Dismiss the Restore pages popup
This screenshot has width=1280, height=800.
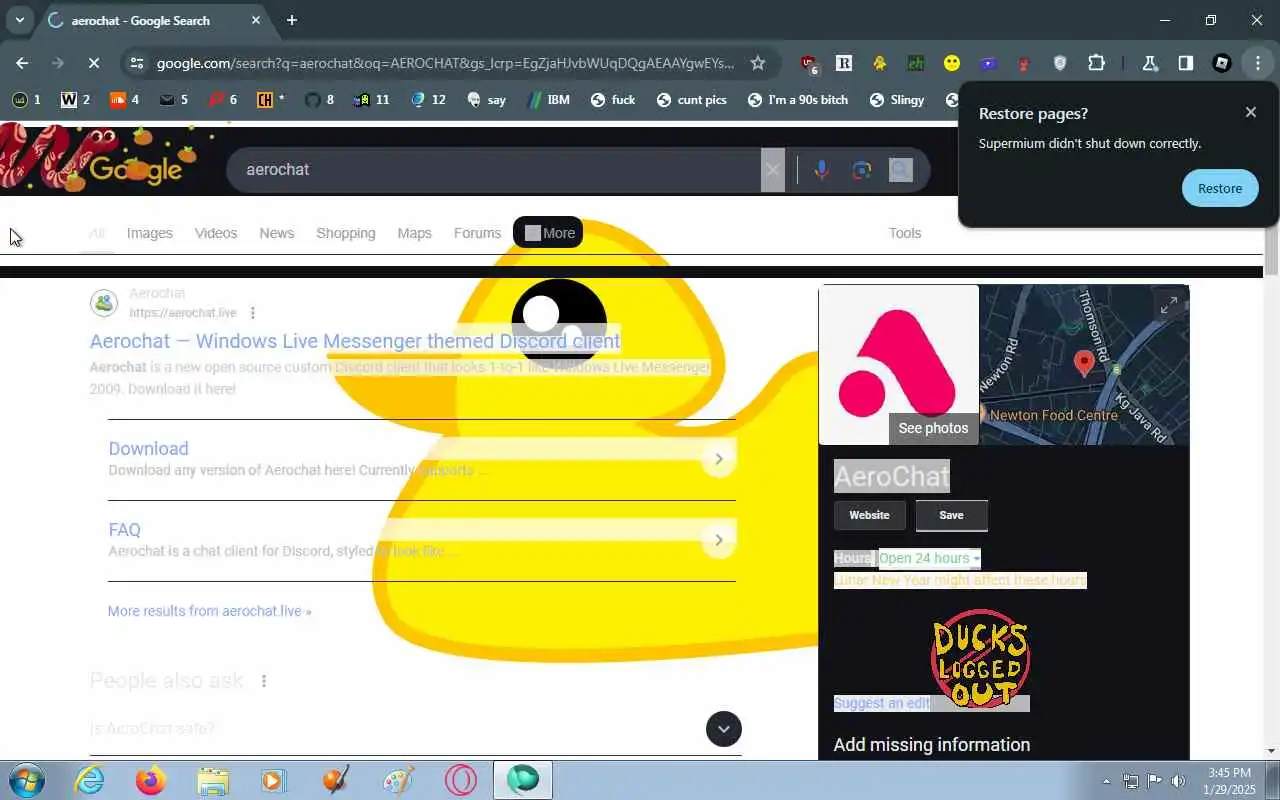(x=1250, y=112)
